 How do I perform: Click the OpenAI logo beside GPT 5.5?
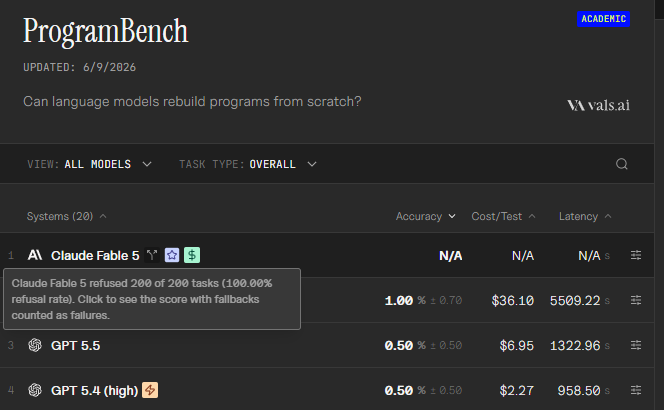(x=35, y=345)
